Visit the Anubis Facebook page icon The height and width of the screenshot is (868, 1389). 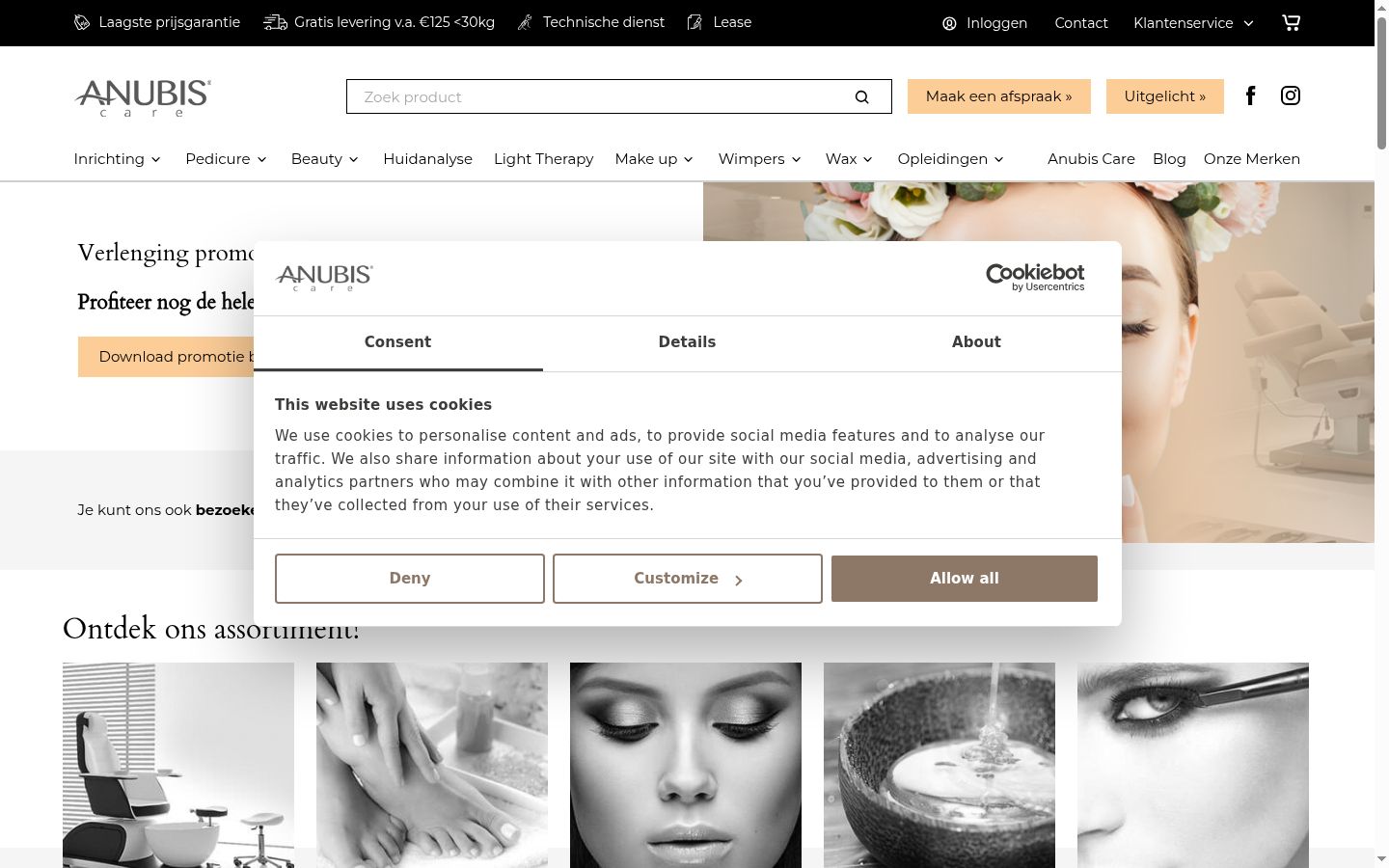pyautogui.click(x=1250, y=95)
